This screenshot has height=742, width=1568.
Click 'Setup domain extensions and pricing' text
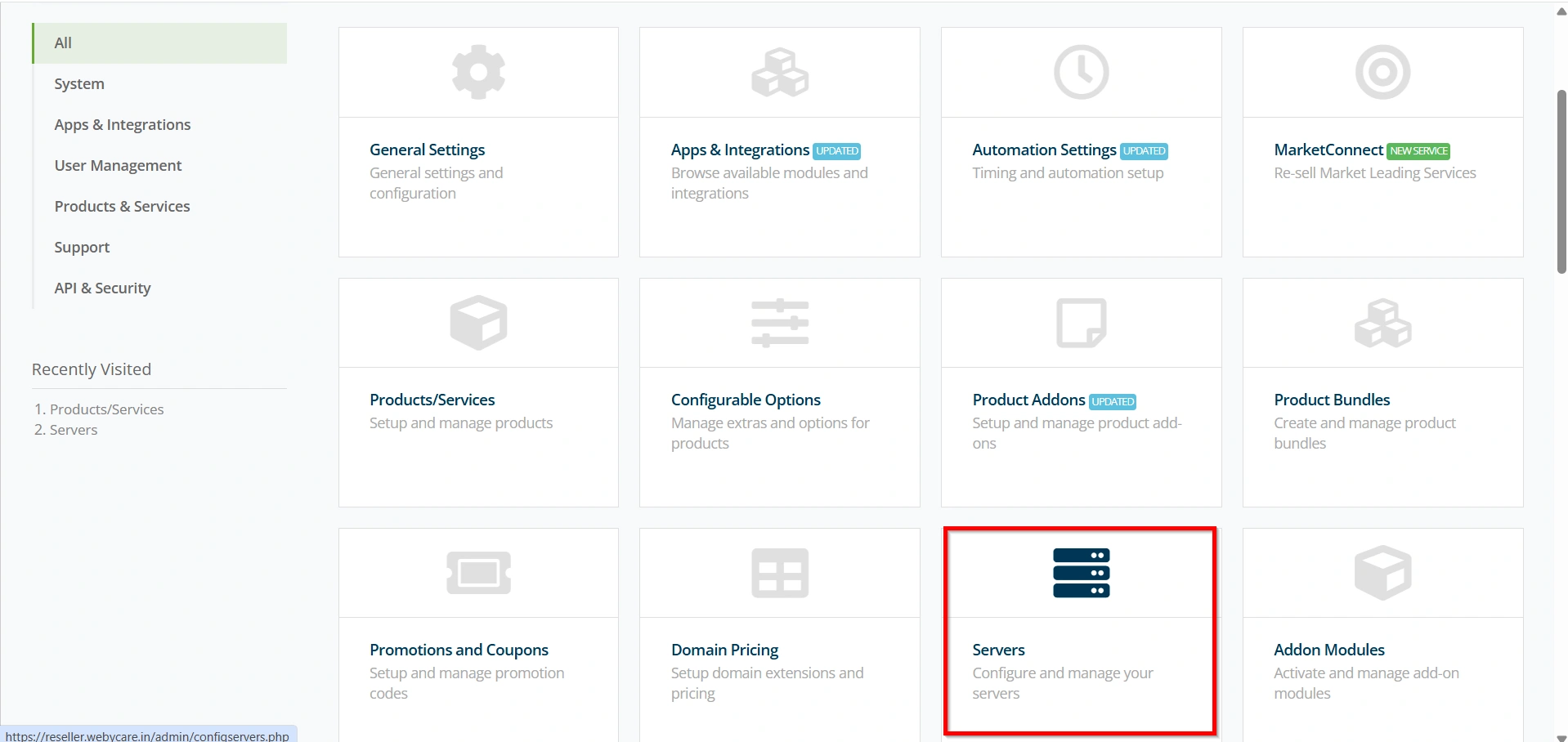pos(767,683)
